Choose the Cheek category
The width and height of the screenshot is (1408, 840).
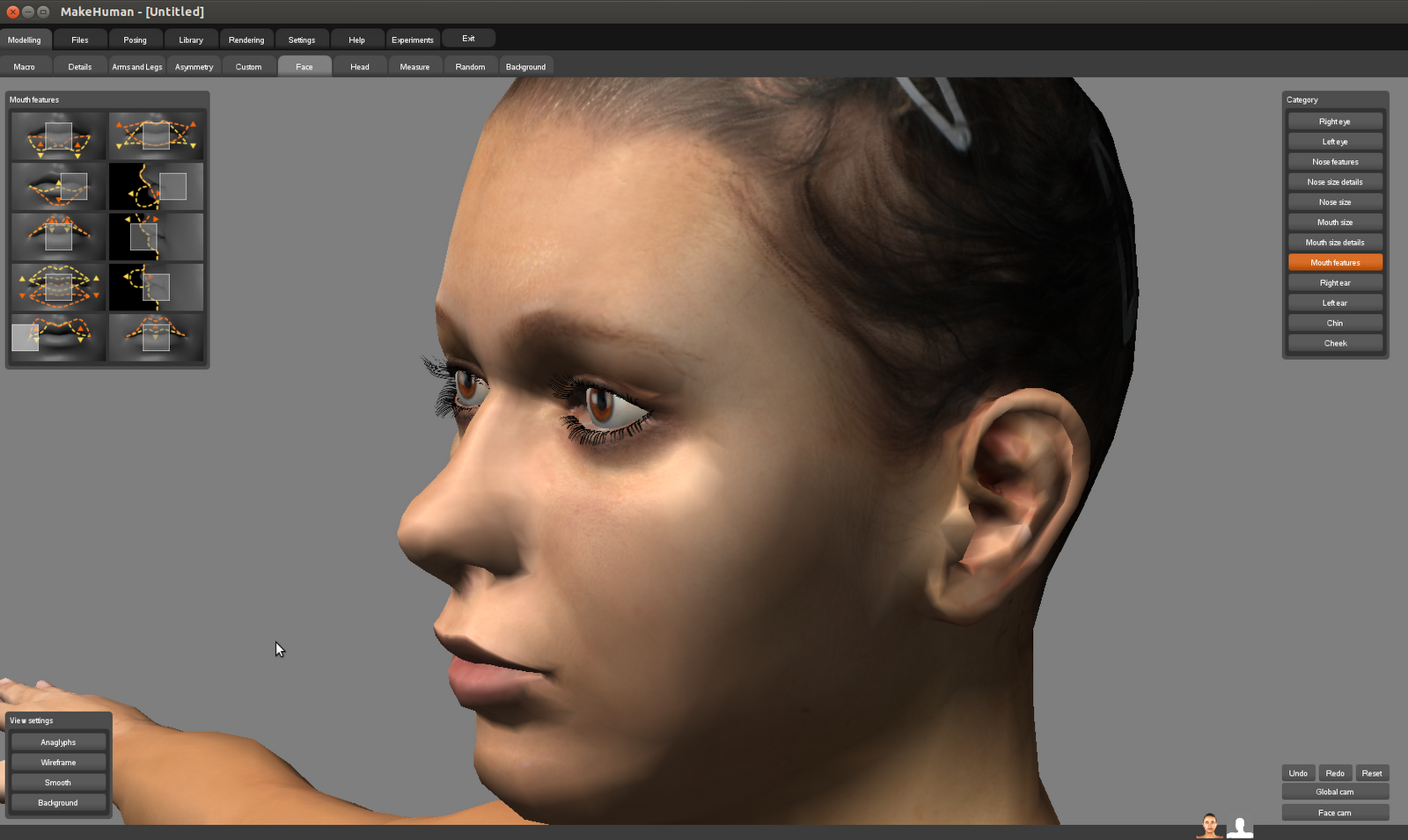tap(1335, 343)
